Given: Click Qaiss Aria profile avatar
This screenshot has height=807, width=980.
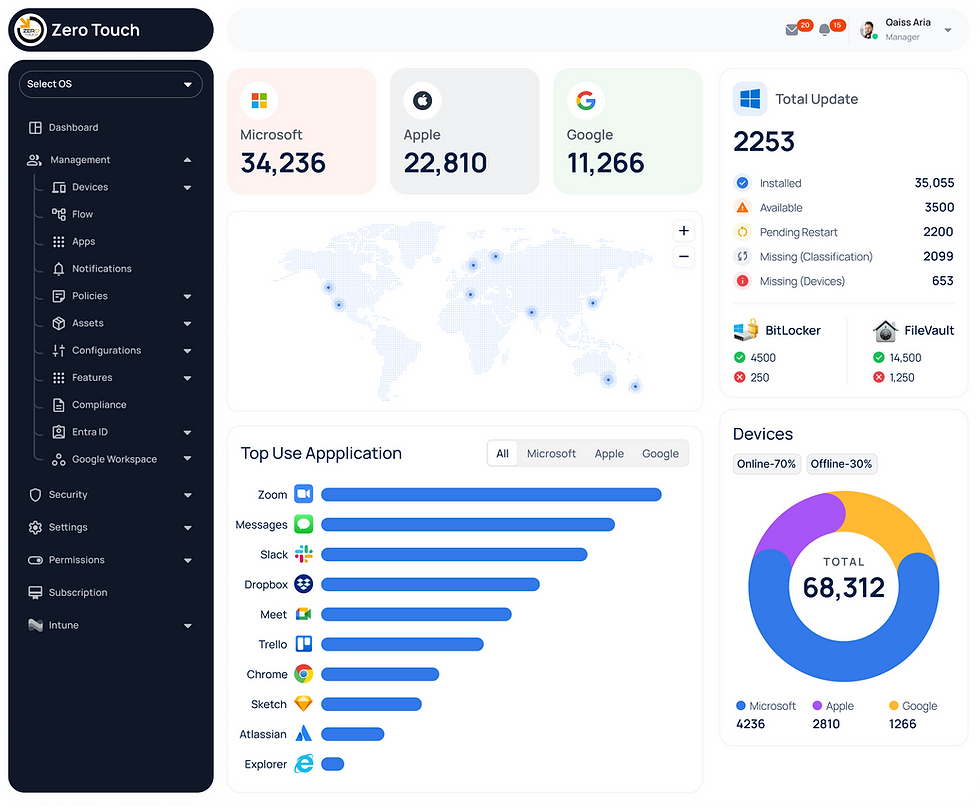Looking at the screenshot, I should (x=868, y=29).
